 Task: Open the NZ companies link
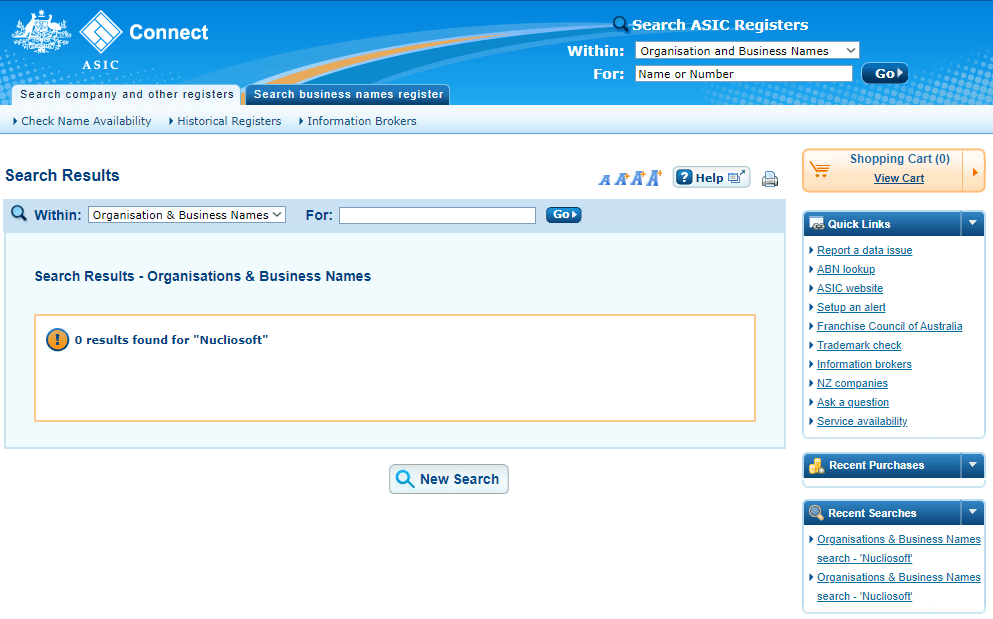click(852, 383)
